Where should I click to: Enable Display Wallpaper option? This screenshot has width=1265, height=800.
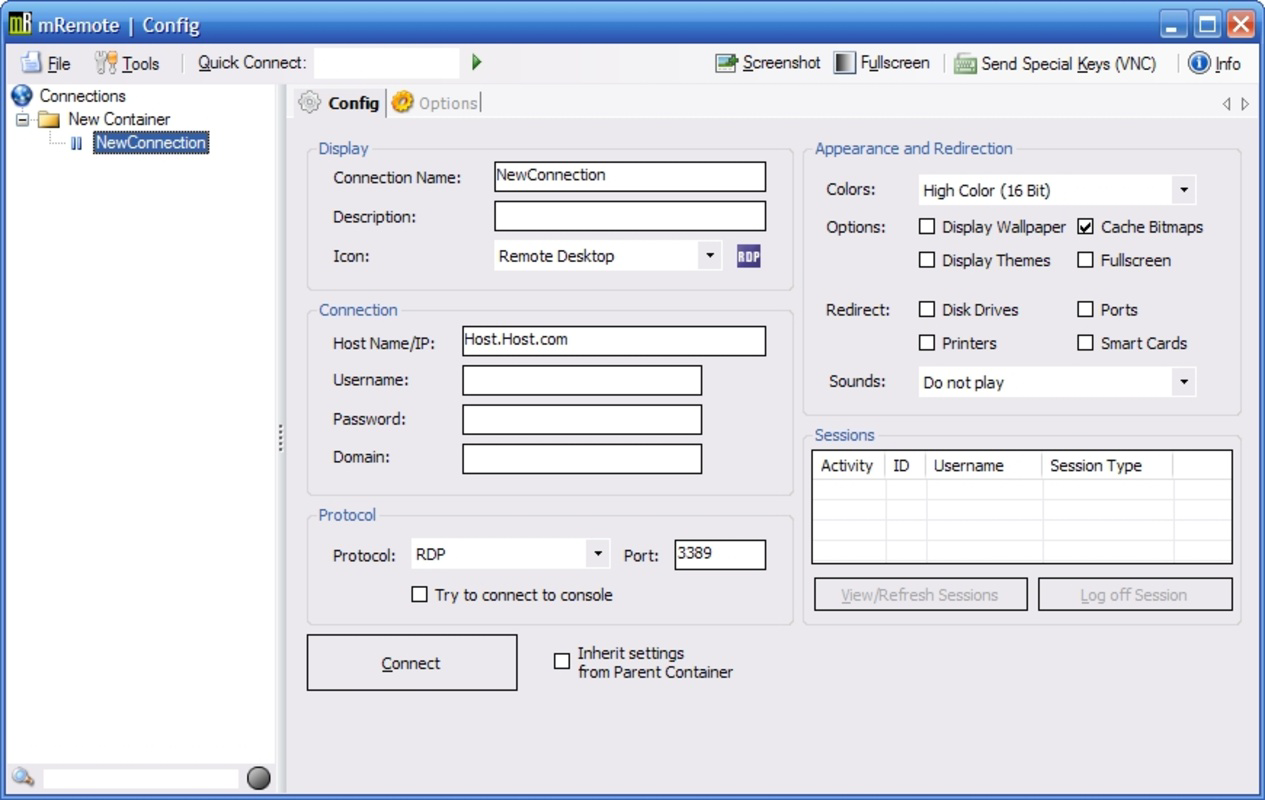(x=927, y=227)
